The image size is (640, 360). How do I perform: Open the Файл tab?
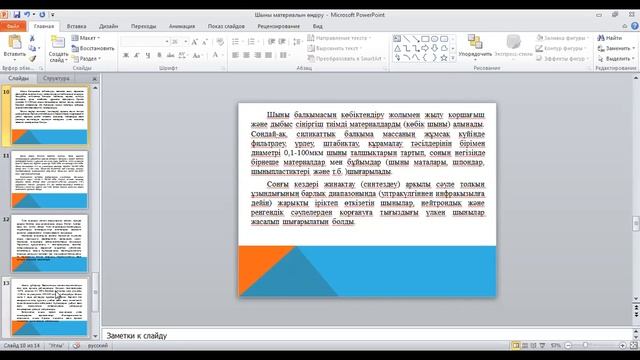(13, 26)
